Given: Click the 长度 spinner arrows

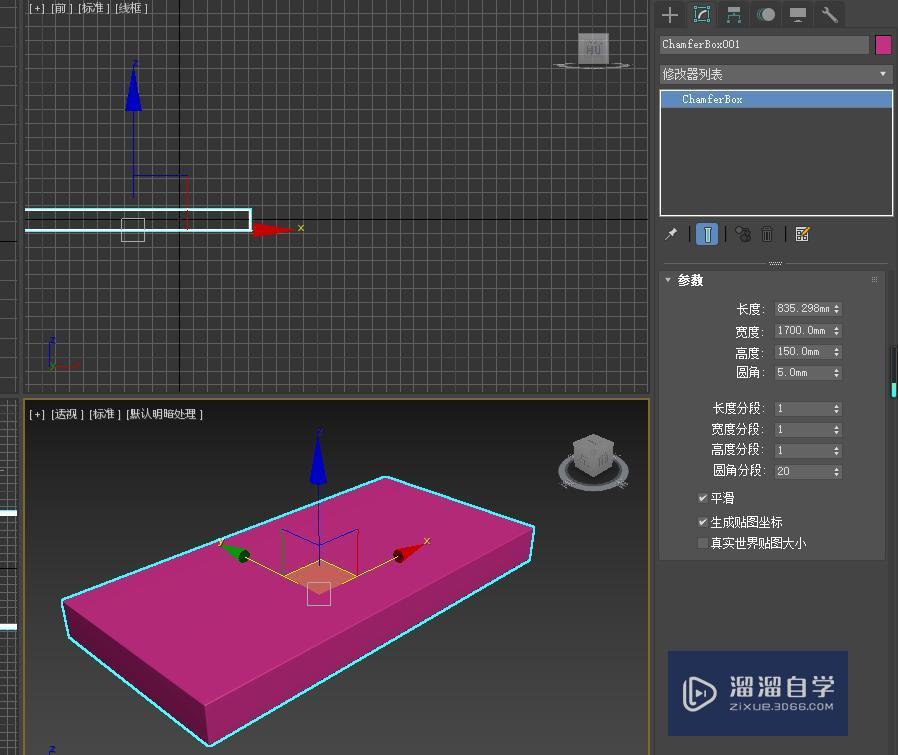Looking at the screenshot, I should coord(837,309).
